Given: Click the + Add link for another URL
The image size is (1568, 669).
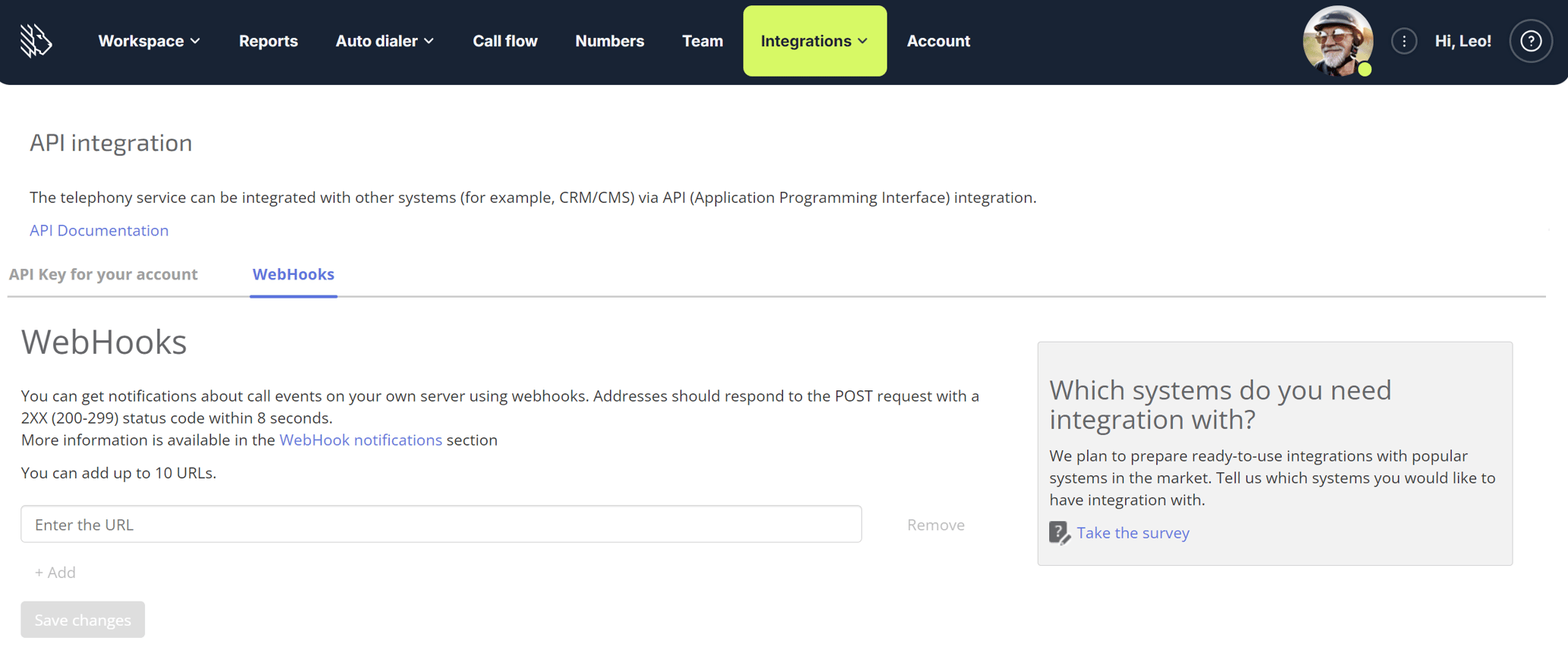Looking at the screenshot, I should [55, 572].
